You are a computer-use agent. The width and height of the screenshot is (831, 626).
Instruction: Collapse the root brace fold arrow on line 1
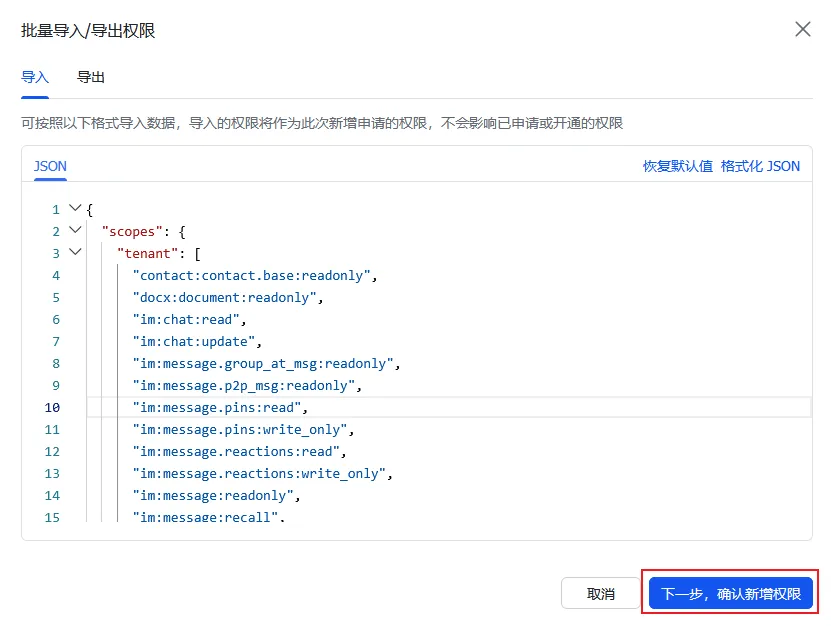click(x=75, y=208)
